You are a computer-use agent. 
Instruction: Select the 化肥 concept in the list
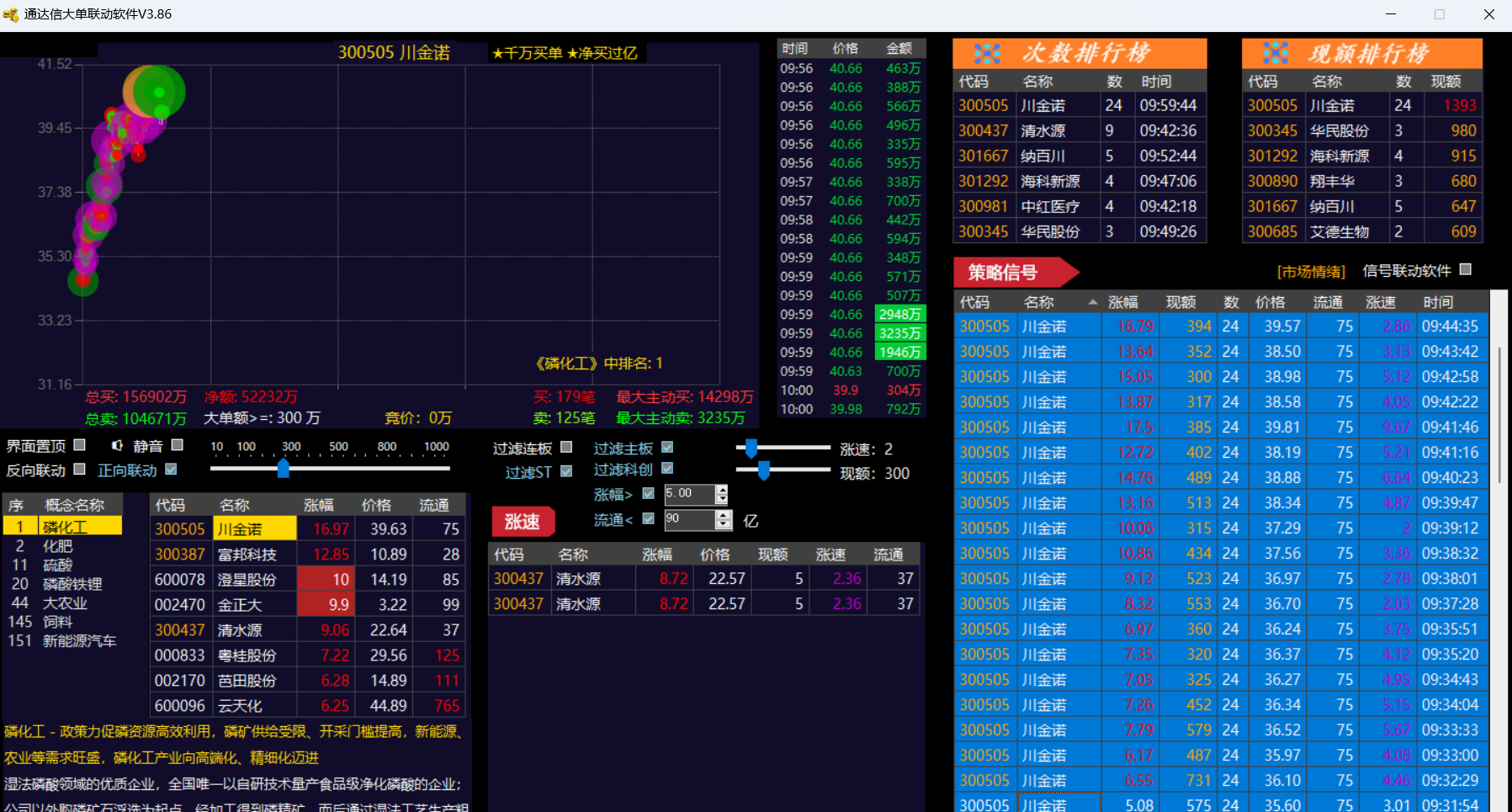click(58, 546)
